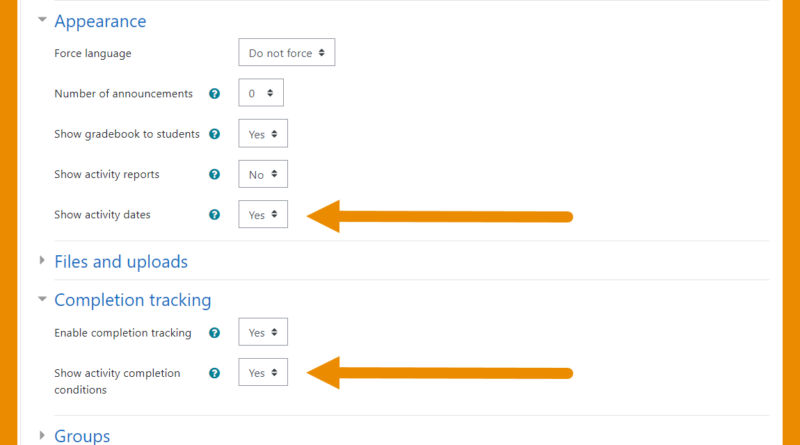This screenshot has width=800, height=445.
Task: Collapse the Appearance section arrow
Action: pyautogui.click(x=42, y=20)
